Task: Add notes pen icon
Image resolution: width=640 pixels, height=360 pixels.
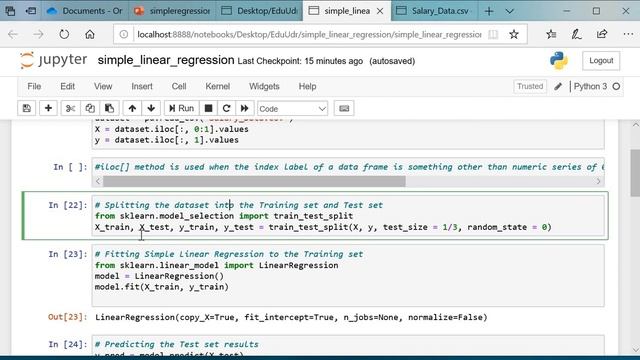Action: (576, 35)
